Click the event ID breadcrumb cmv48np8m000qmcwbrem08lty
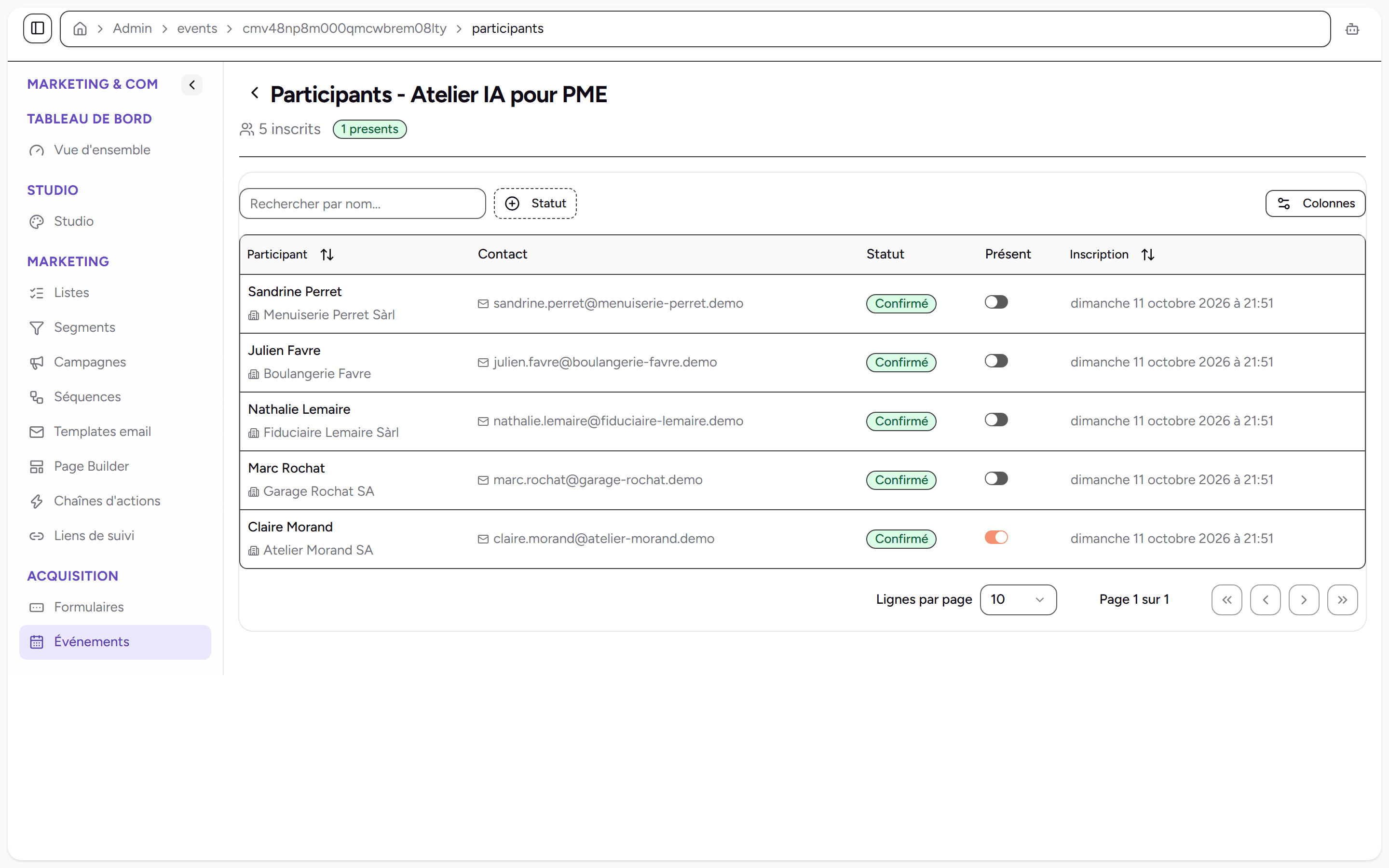 (344, 29)
